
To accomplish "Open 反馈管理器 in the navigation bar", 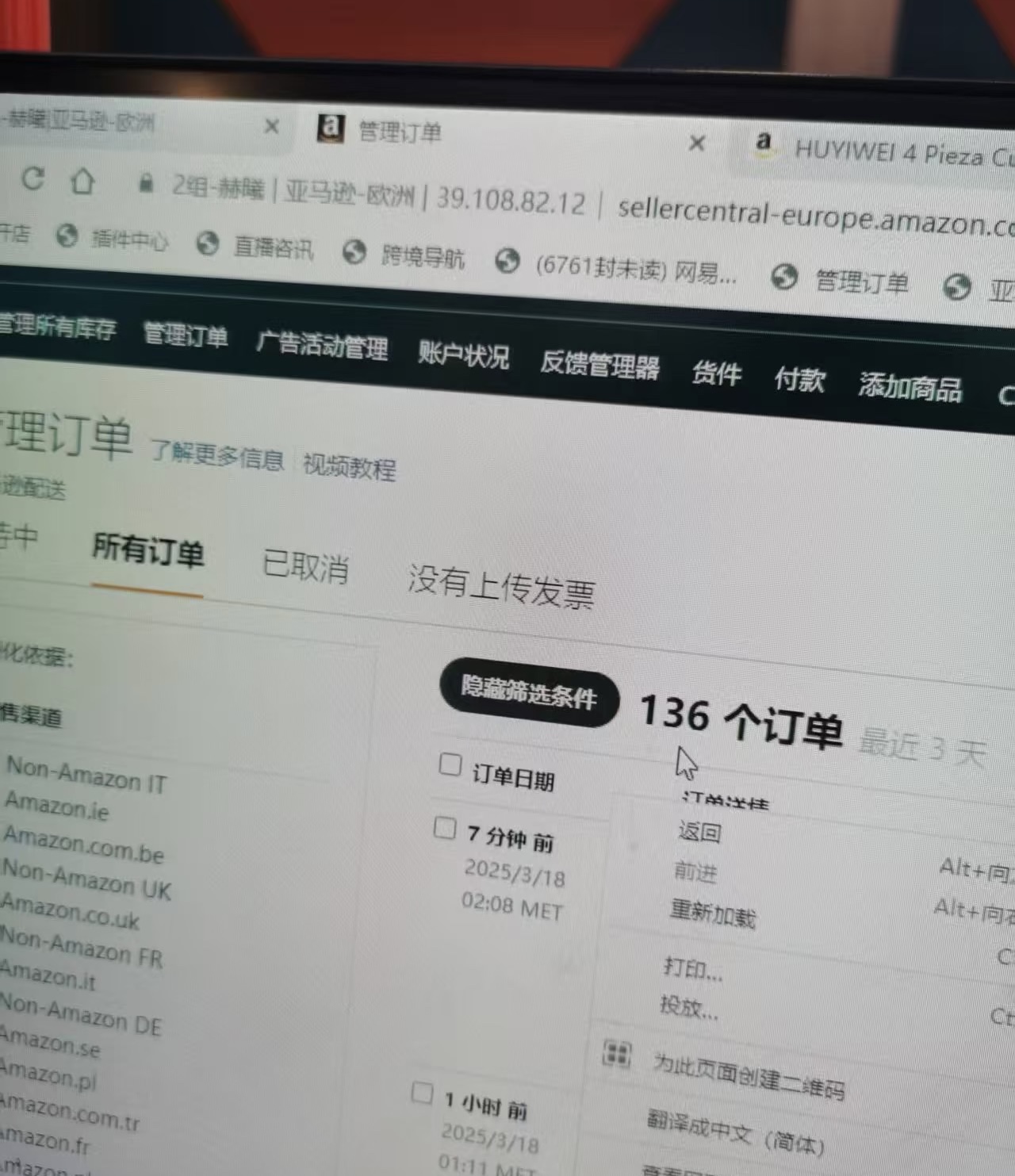I will click(599, 365).
